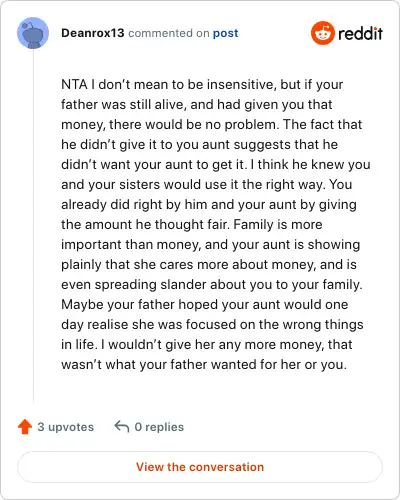Click the text "Family is more"
This screenshot has height=500, width=400.
click(278, 224)
